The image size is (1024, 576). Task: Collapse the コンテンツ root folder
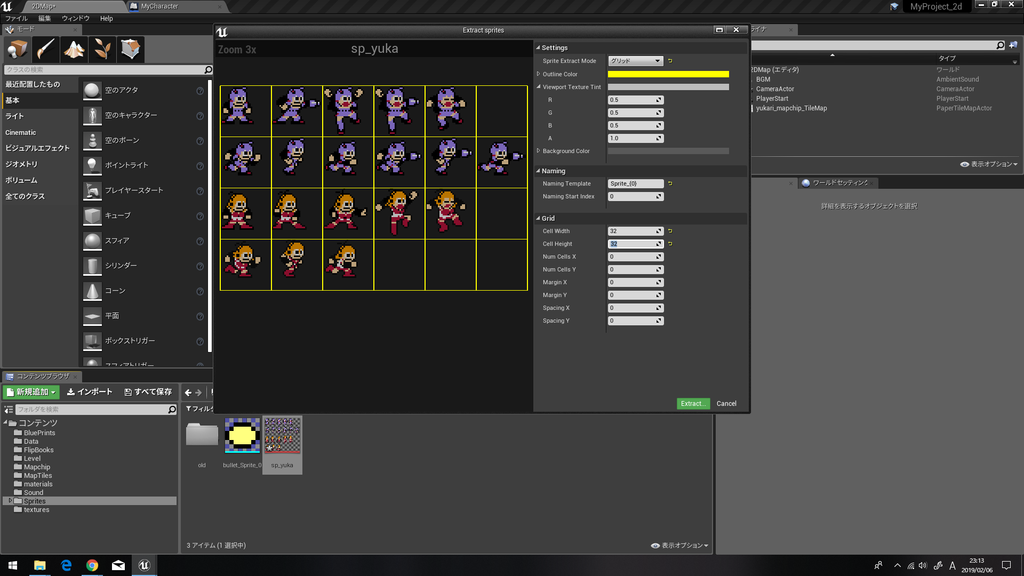pos(6,423)
